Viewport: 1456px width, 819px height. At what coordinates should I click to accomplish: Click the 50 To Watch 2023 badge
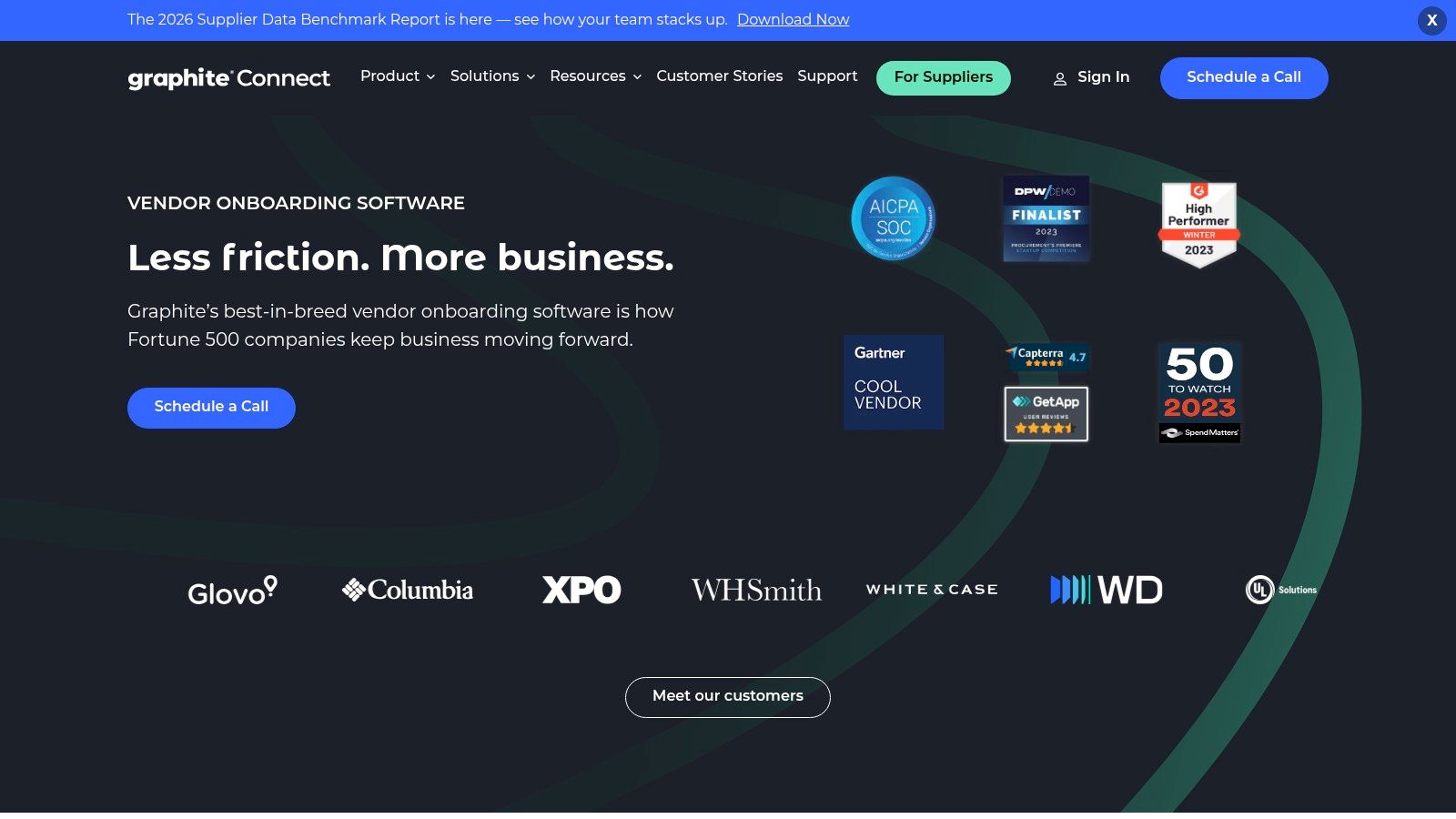point(1199,392)
